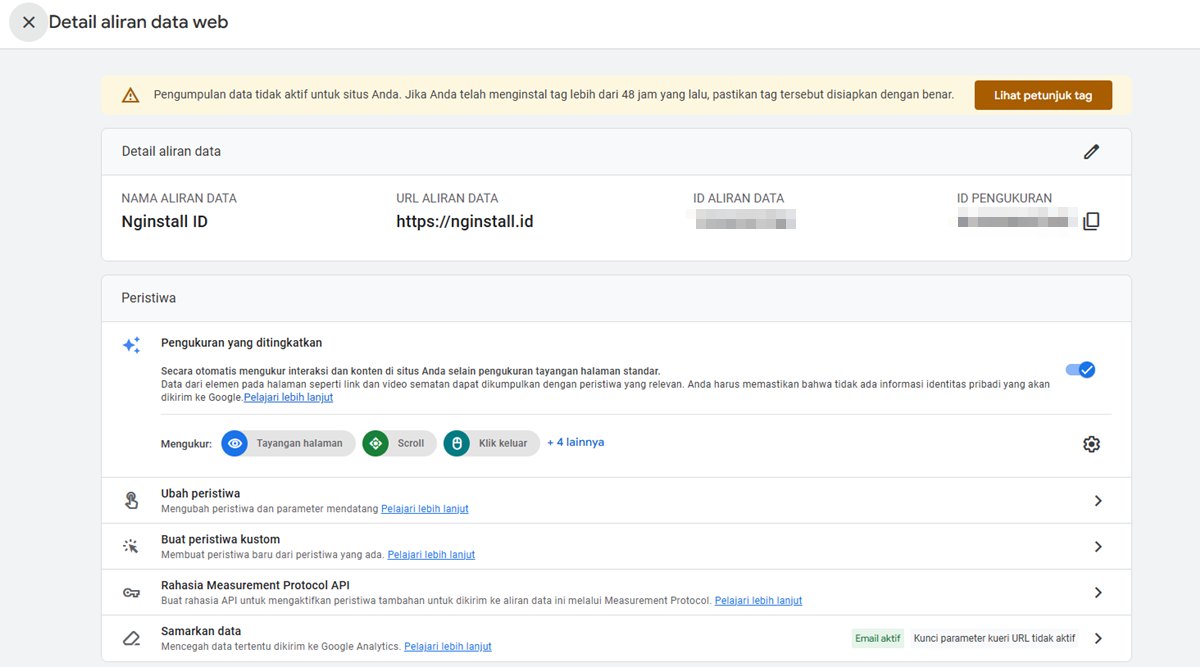The image size is (1200, 667).
Task: Expand Buat peristiwa kustom row chevron
Action: (x=1098, y=547)
